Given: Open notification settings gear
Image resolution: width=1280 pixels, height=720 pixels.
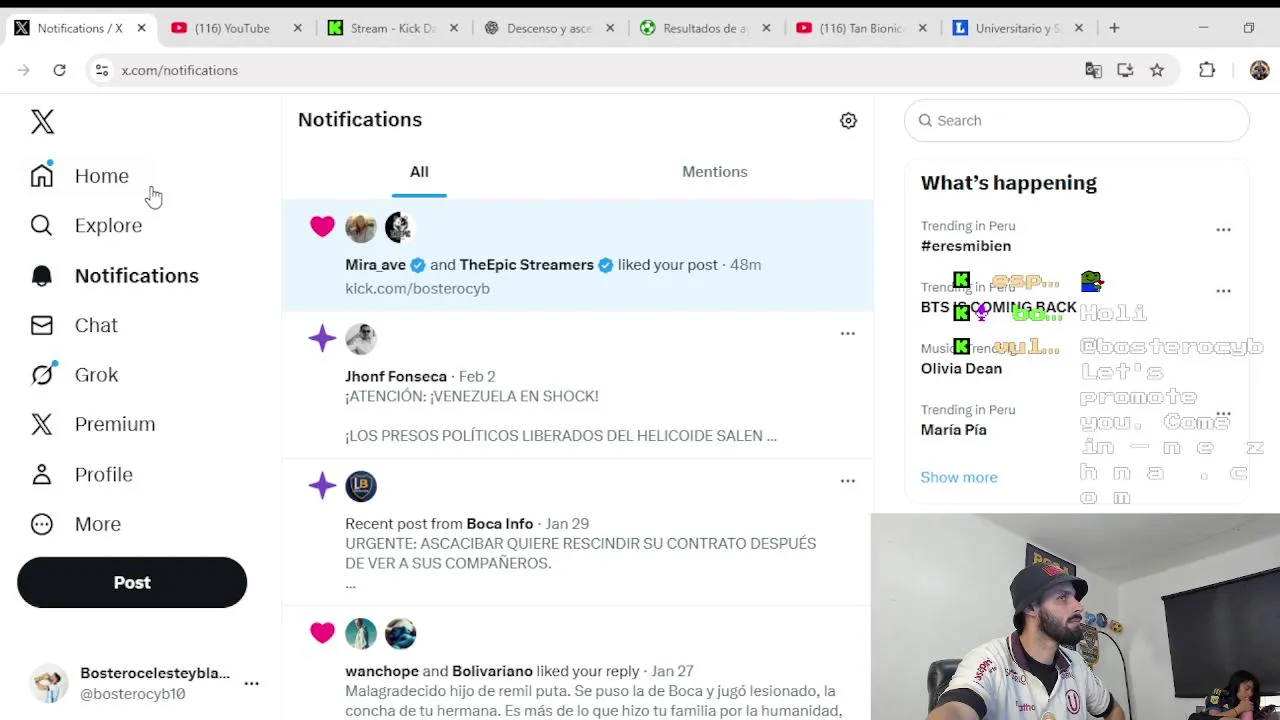Looking at the screenshot, I should click(848, 120).
